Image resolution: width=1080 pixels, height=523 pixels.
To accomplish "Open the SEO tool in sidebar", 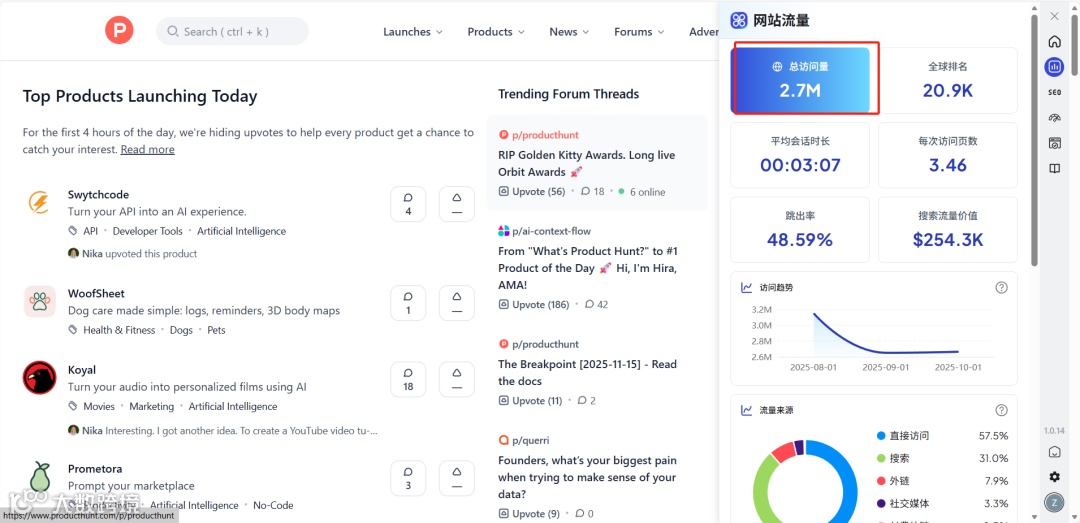I will (1054, 92).
